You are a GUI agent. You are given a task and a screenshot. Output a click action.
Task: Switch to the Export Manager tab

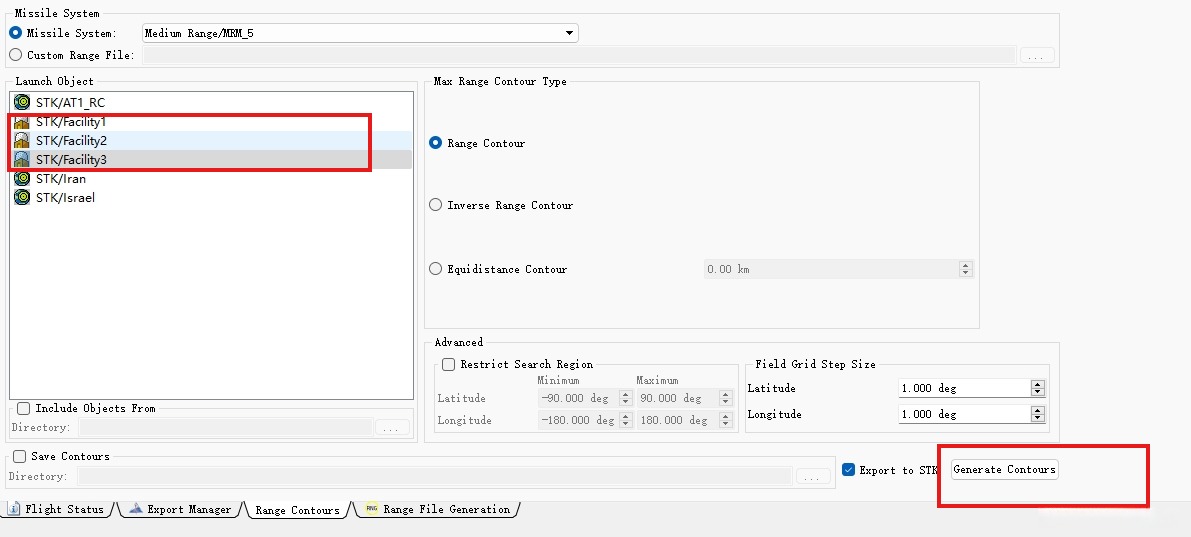tap(182, 509)
